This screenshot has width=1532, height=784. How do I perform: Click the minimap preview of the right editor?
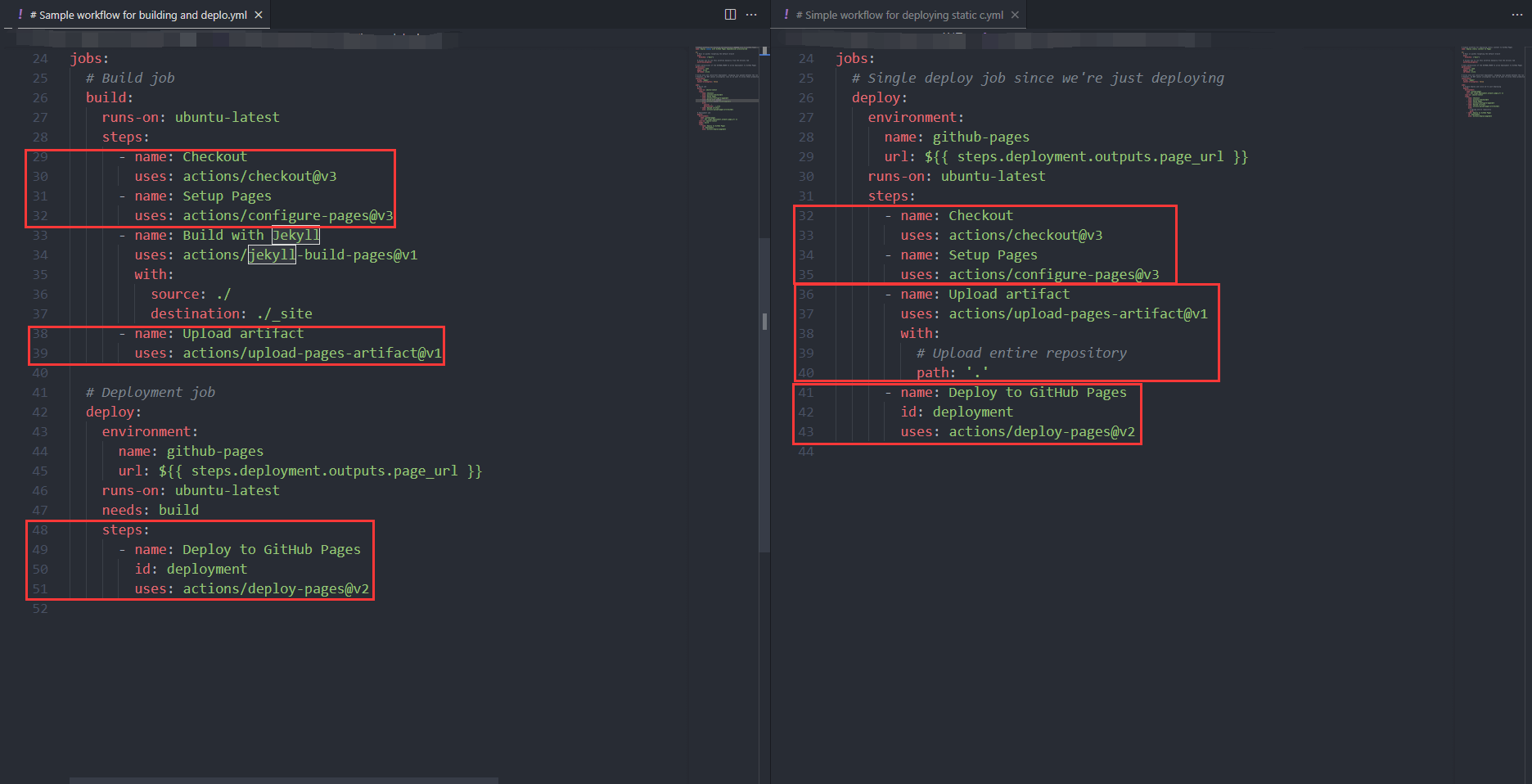pos(1491,82)
